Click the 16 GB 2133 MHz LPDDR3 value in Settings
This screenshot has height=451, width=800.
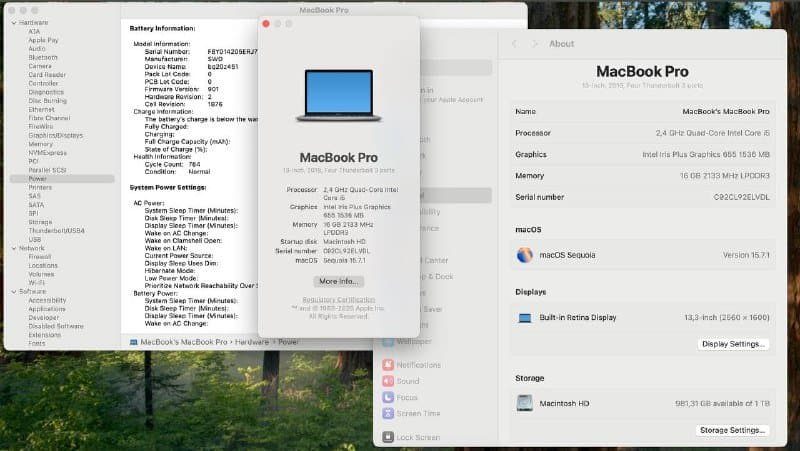(x=724, y=176)
